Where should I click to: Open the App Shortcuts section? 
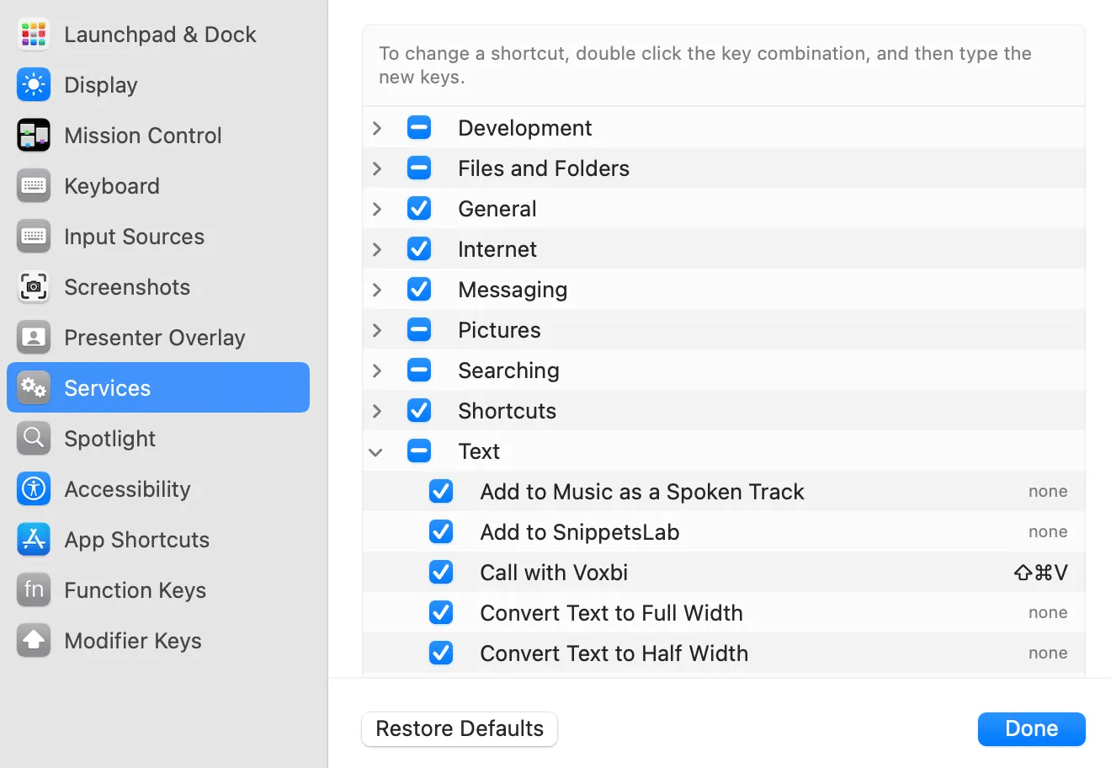[x=136, y=540]
